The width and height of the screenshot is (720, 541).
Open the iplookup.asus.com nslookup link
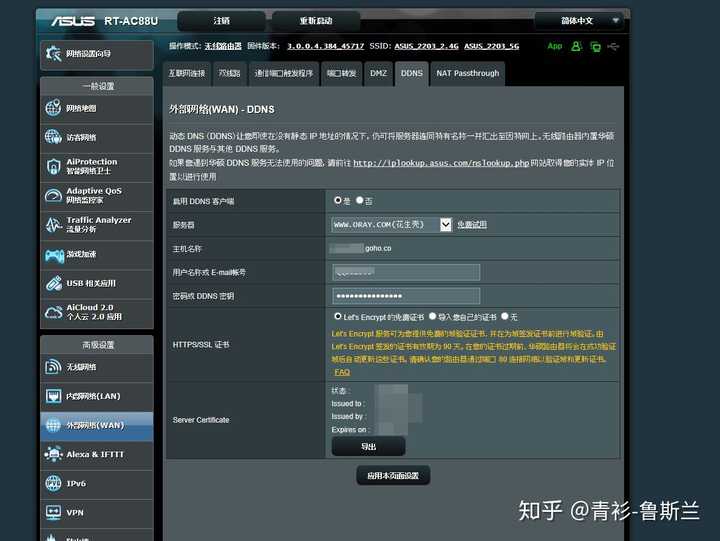click(x=441, y=163)
